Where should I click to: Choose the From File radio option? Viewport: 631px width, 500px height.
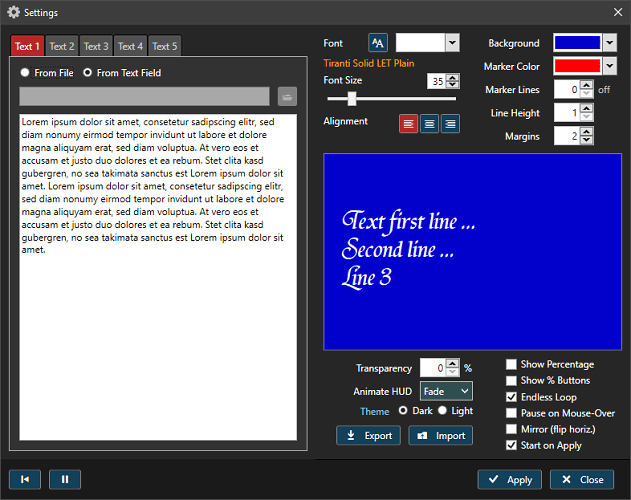click(x=25, y=73)
